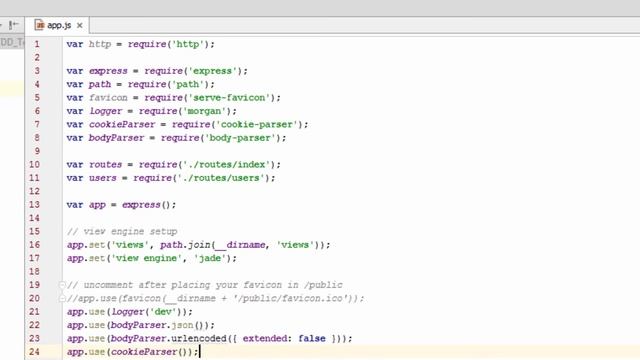Click the 'path' variable on line 4
640x360 pixels.
tap(100, 84)
